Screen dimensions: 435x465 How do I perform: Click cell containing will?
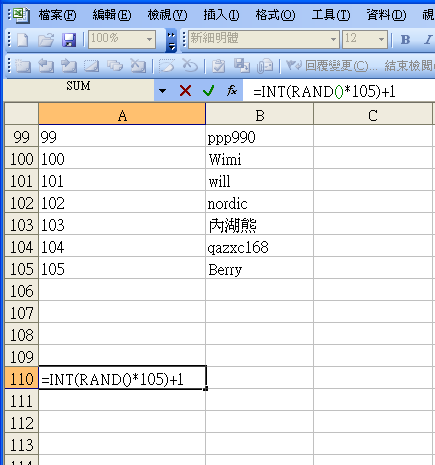(x=260, y=180)
